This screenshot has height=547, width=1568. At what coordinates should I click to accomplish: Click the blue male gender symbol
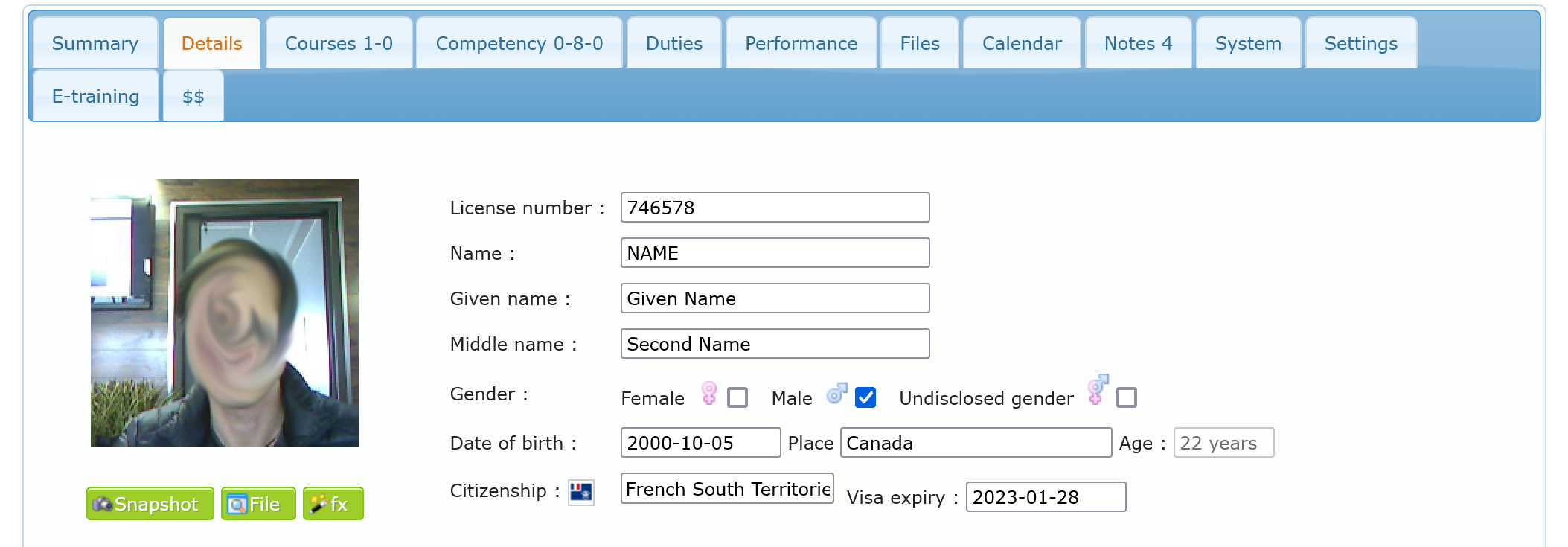pos(836,394)
